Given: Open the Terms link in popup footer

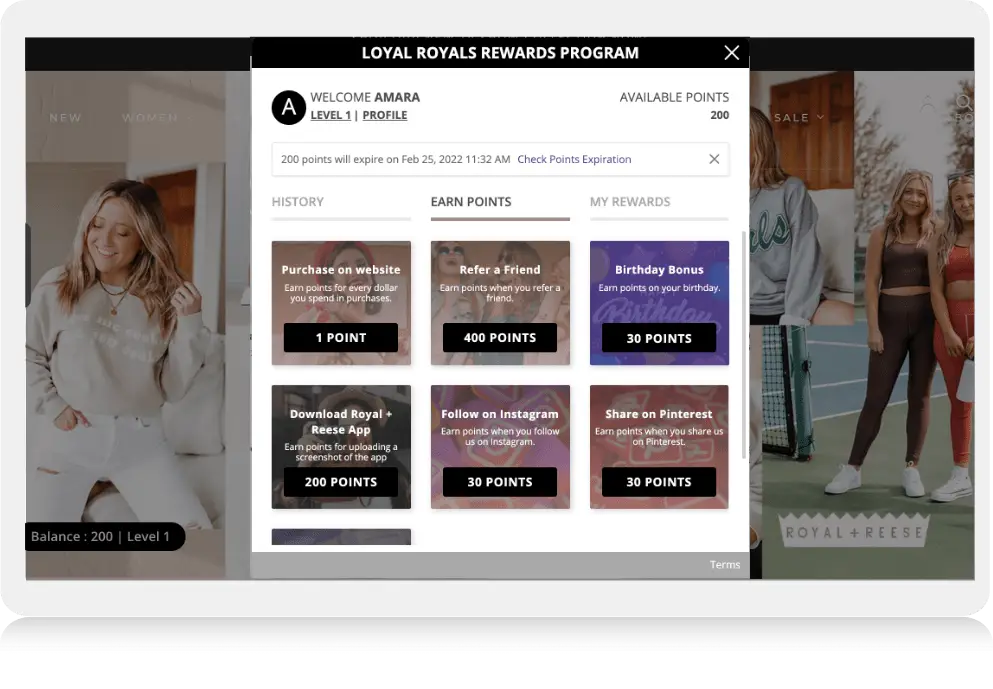Looking at the screenshot, I should click(x=724, y=564).
